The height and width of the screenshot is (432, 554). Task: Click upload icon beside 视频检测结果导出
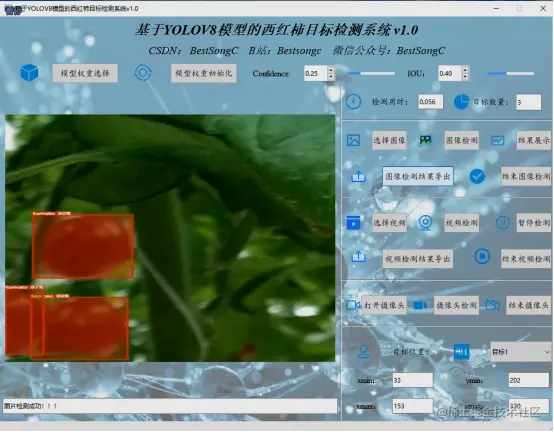[358, 256]
